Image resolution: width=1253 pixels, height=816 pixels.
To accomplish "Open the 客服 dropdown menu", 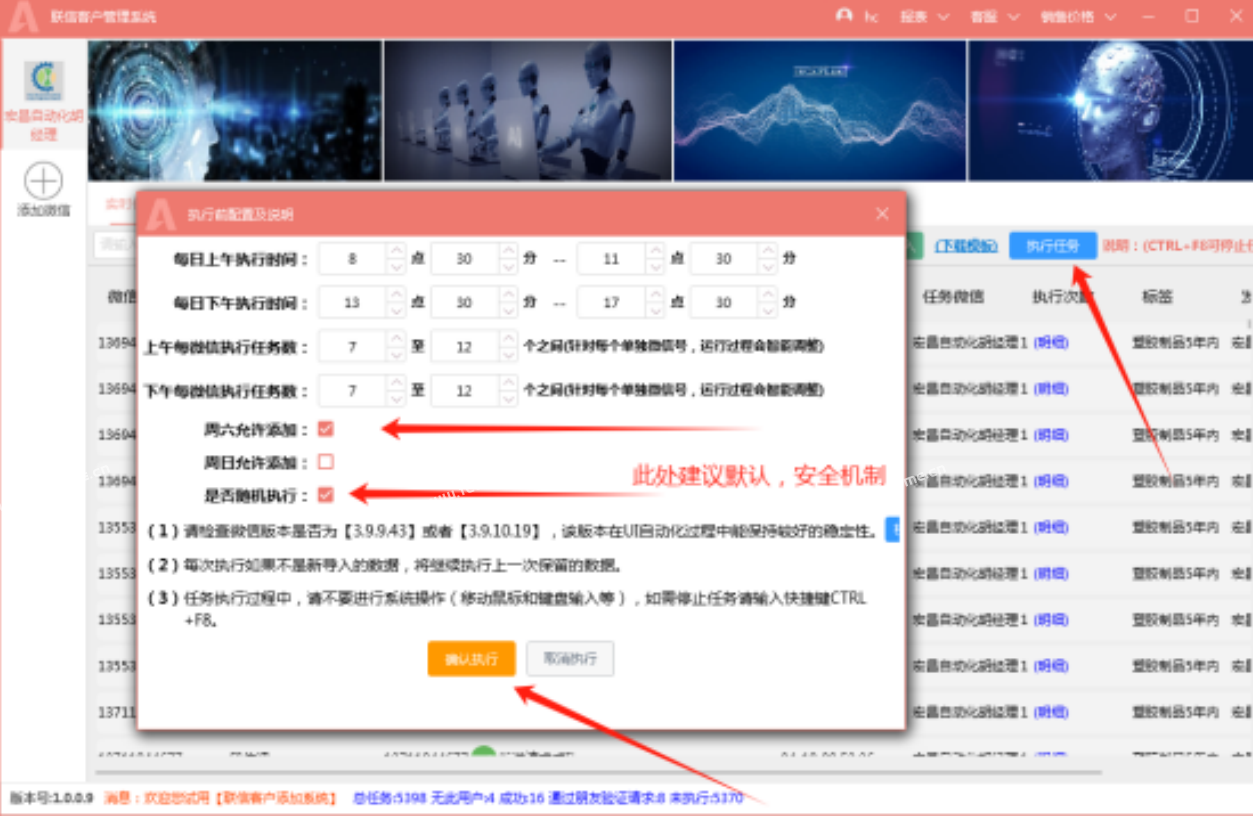I will [x=993, y=17].
